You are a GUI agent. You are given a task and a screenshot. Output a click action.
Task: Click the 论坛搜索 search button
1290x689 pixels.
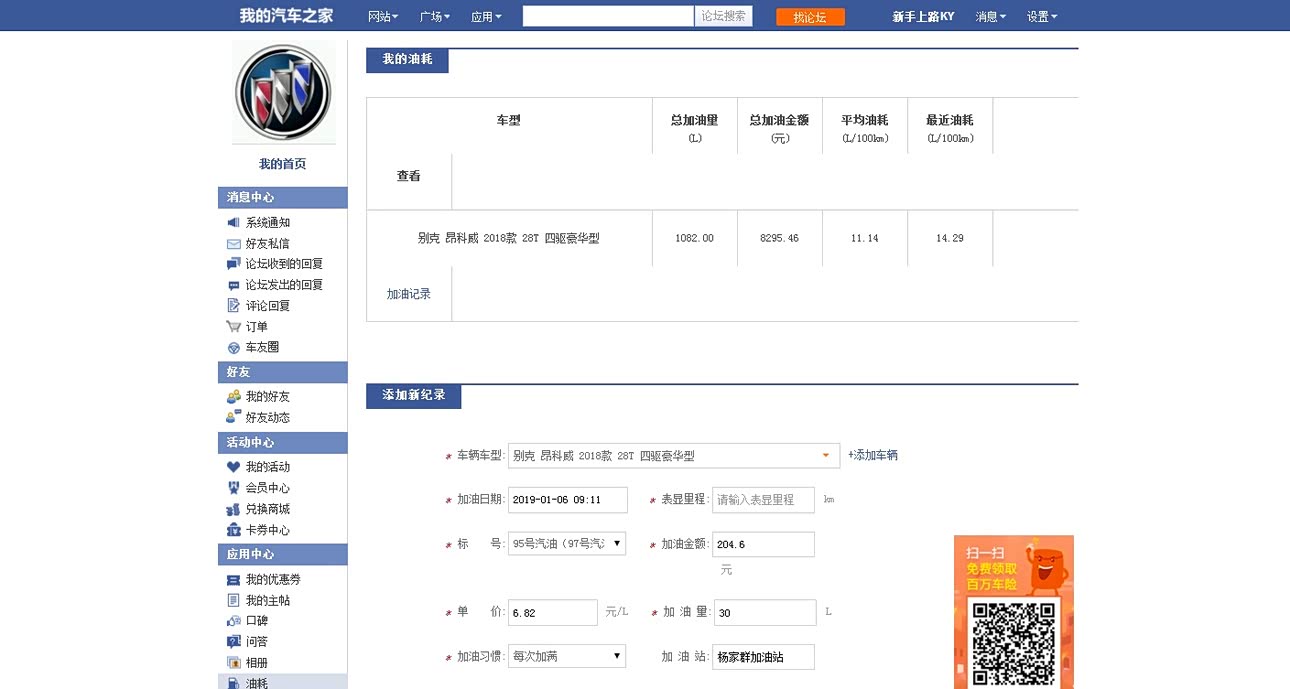(723, 16)
